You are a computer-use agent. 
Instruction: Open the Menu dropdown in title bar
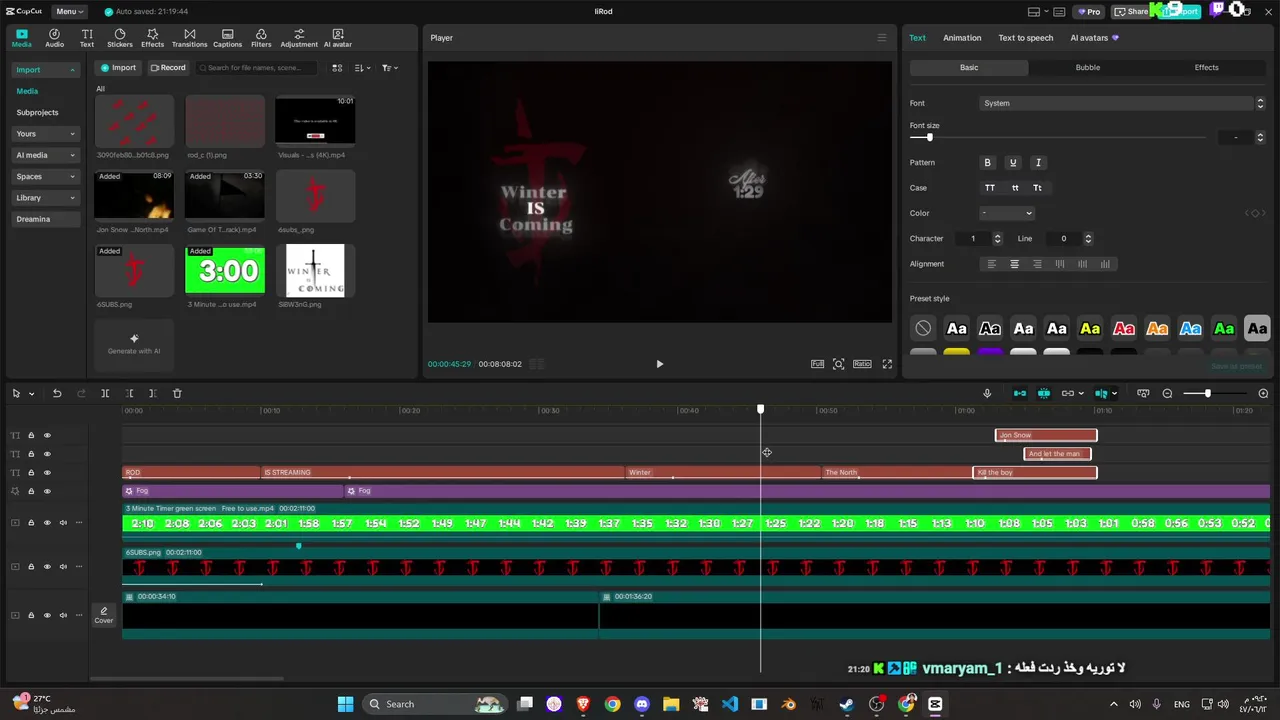(x=69, y=12)
